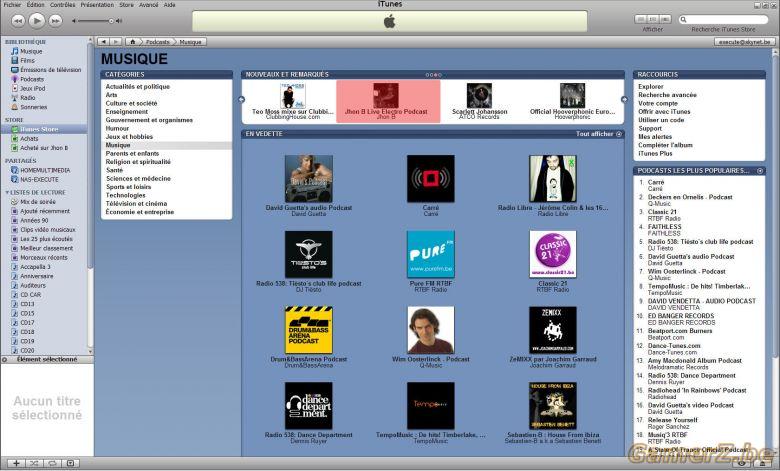Image resolution: width=780 pixels, height=471 pixels.
Task: Toggle repeat button at bottom left
Action: pos(52,464)
